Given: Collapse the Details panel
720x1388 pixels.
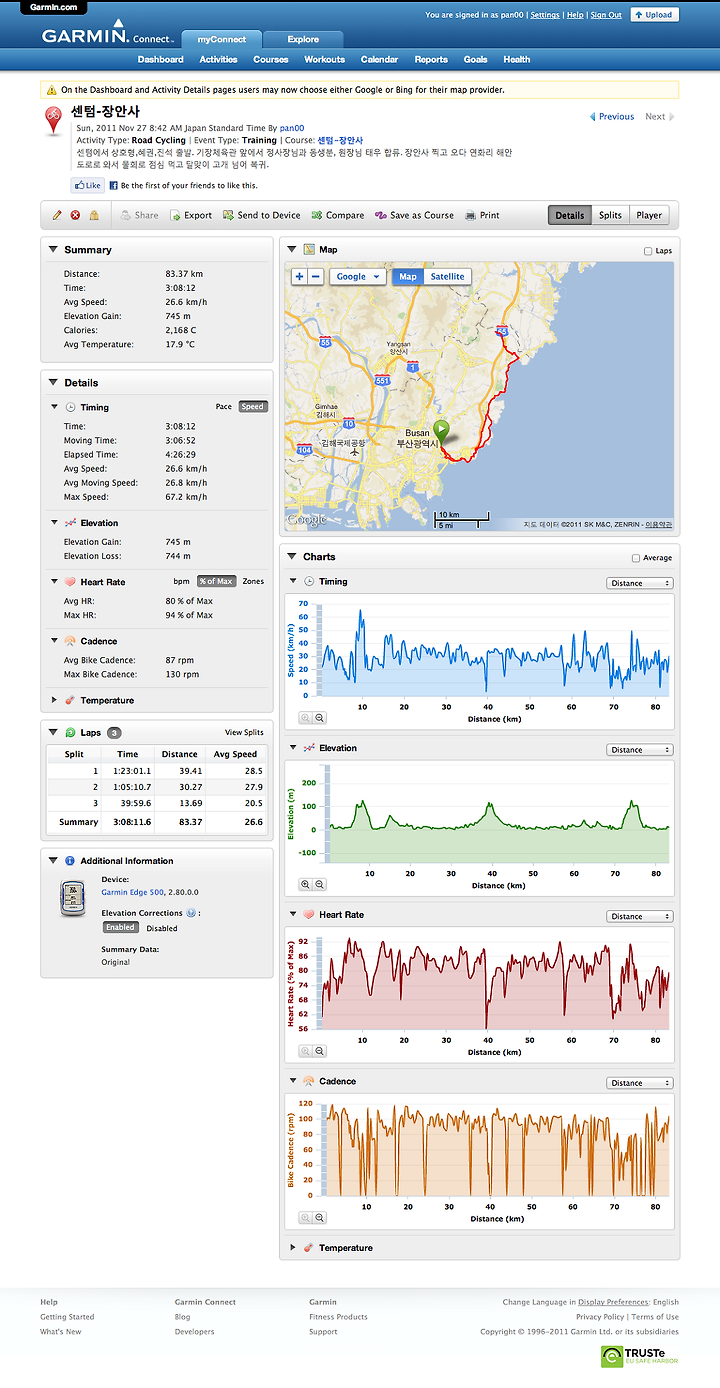Looking at the screenshot, I should click(53, 383).
